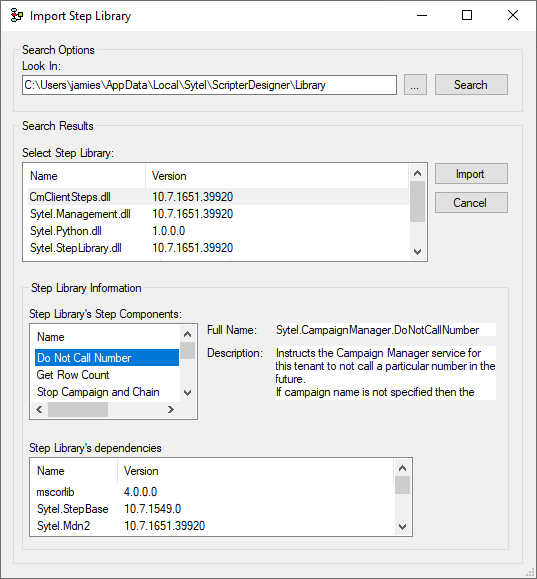Click the Look In path input field
Screen dimensions: 537x579
pos(209,85)
